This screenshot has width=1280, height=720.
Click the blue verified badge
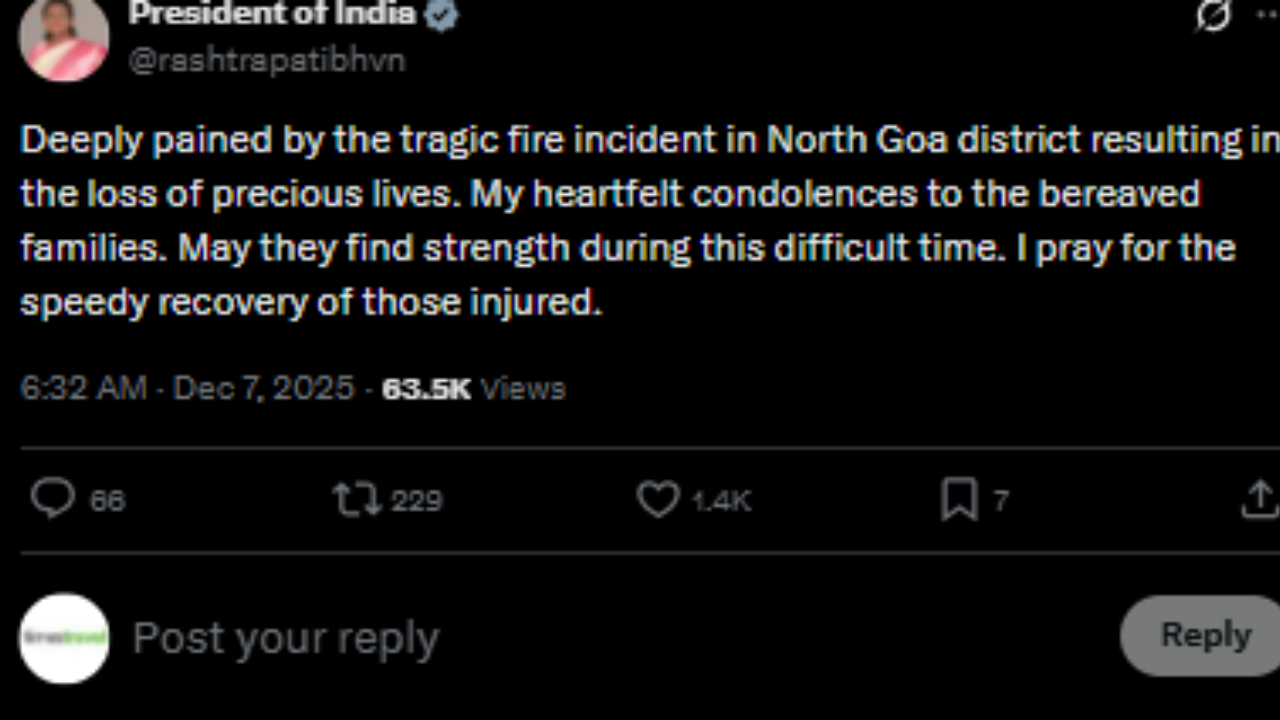(441, 14)
